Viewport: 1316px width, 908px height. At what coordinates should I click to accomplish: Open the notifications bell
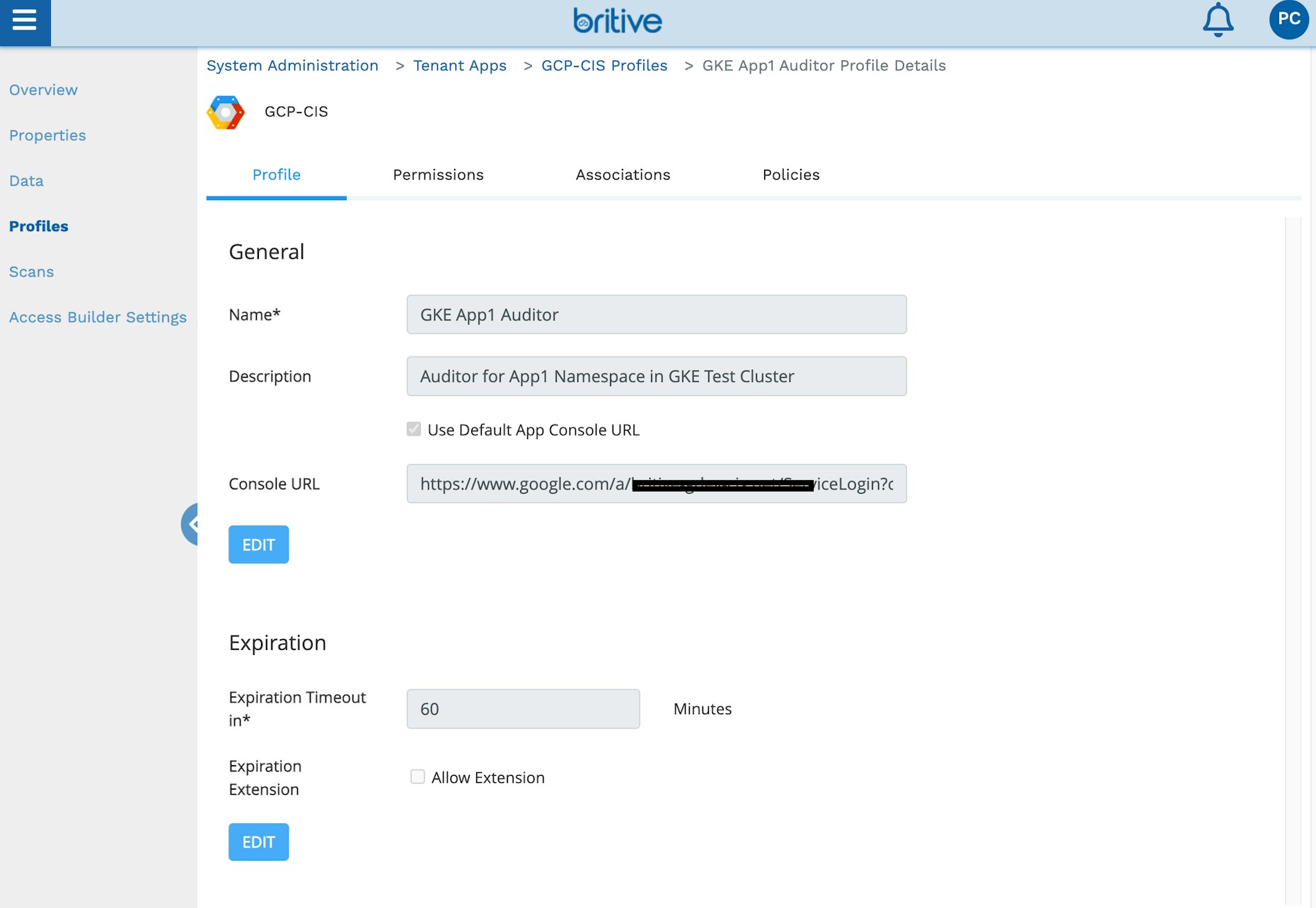coord(1218,20)
